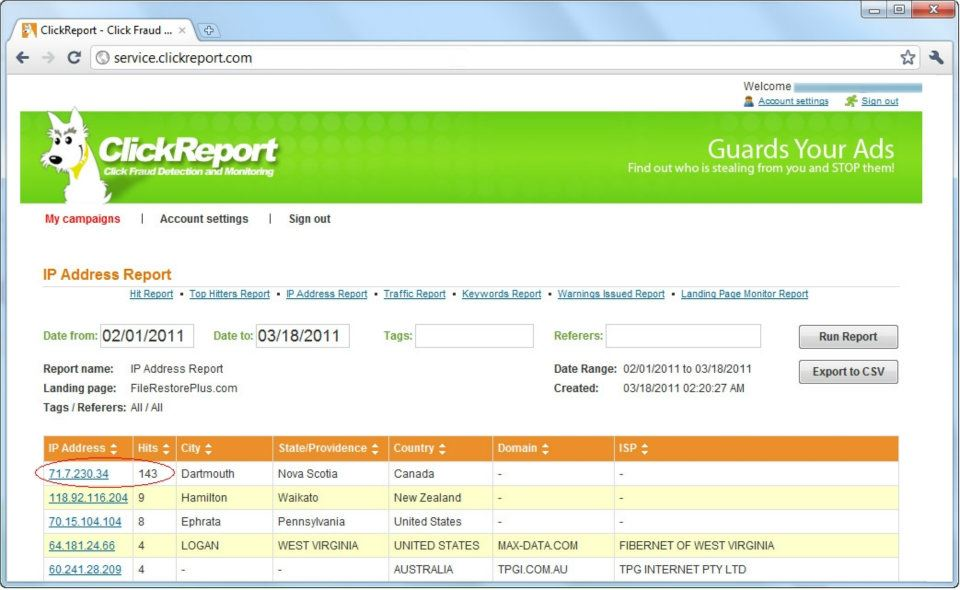Bookmark the page via the star icon

click(908, 58)
